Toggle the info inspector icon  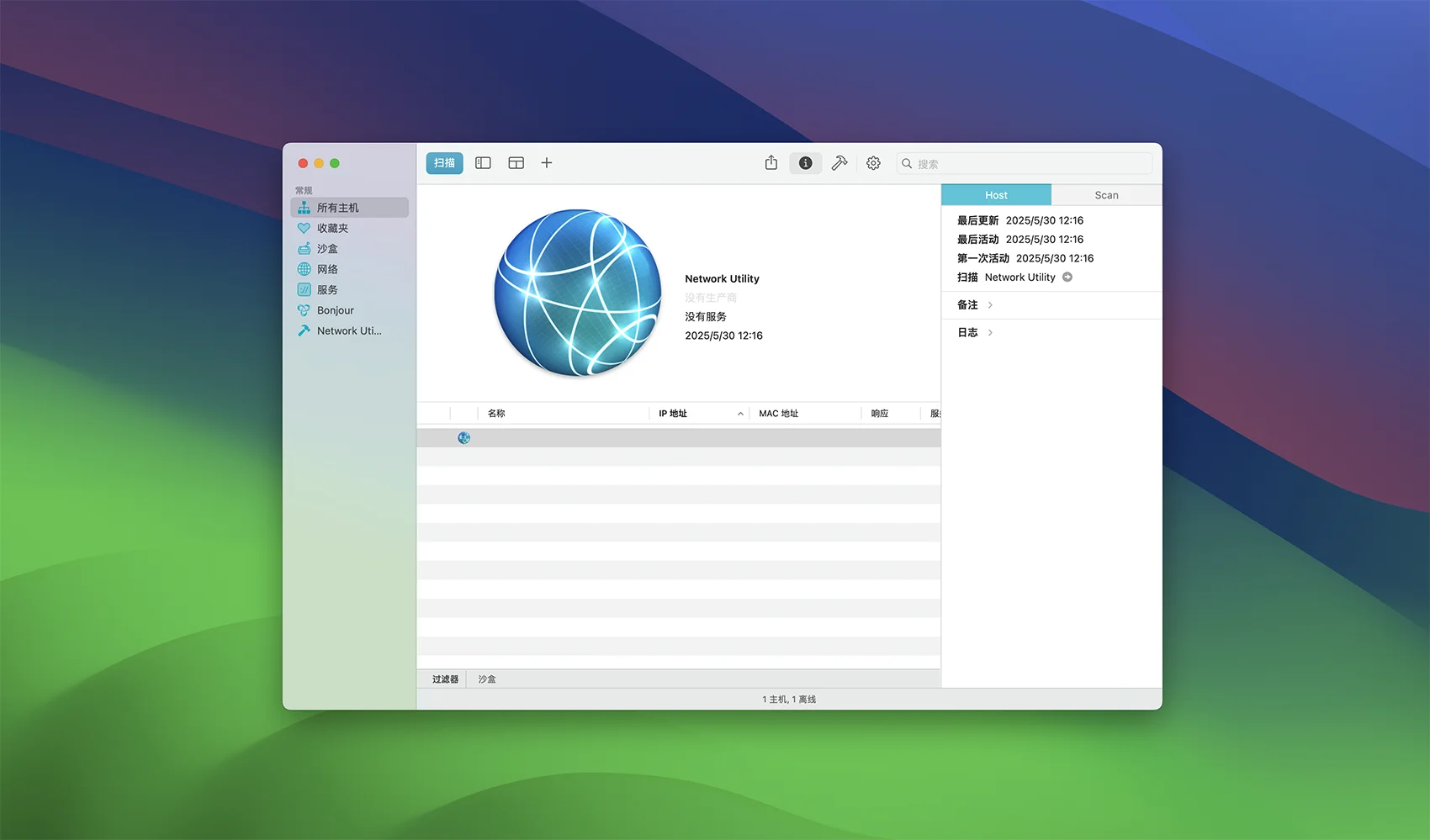point(805,163)
